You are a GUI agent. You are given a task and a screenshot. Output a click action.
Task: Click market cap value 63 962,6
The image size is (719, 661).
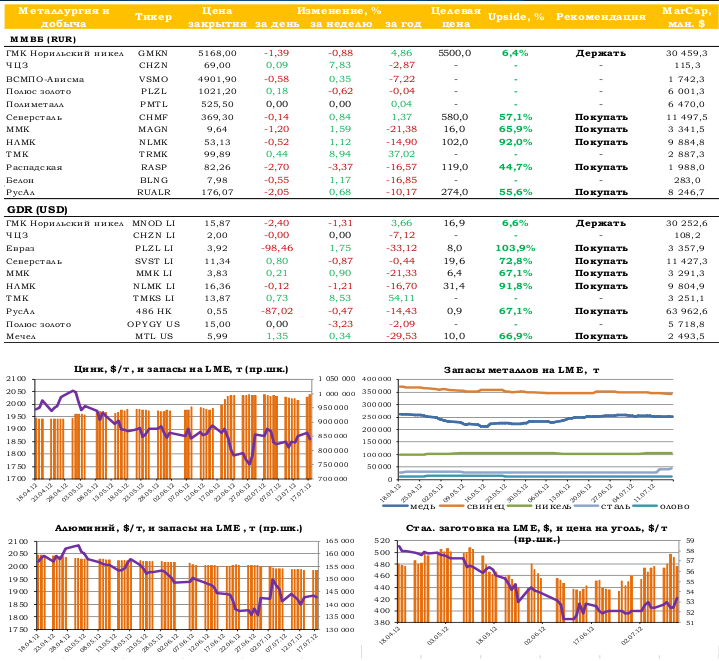coord(686,311)
